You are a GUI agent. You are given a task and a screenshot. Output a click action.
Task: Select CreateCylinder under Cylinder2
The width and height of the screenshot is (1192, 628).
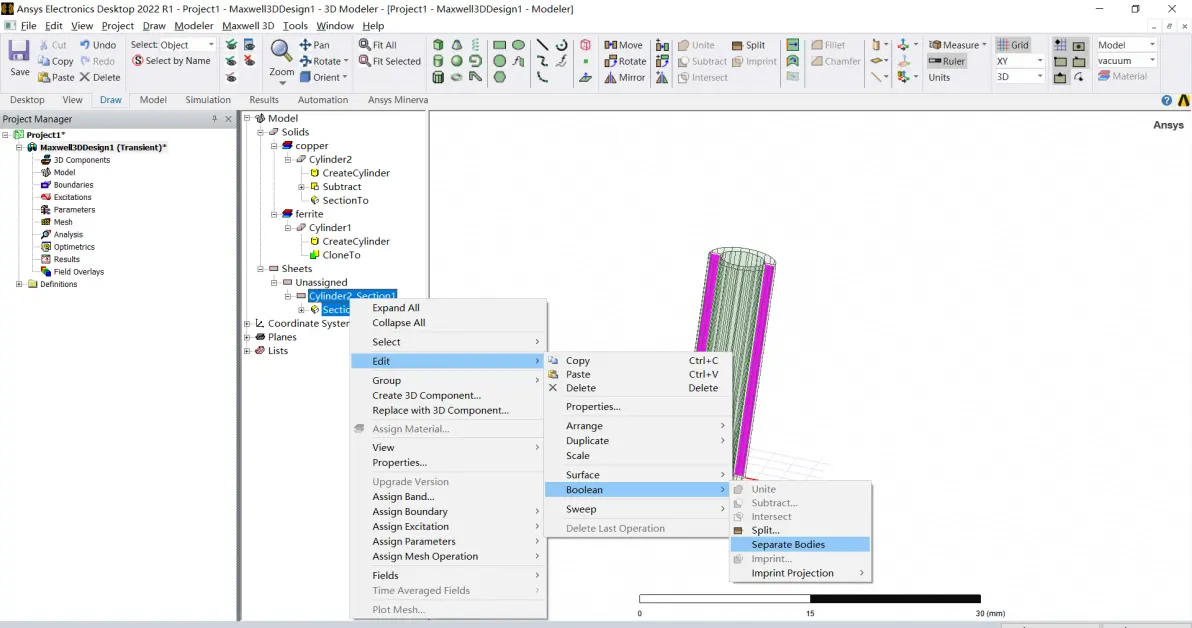point(356,173)
